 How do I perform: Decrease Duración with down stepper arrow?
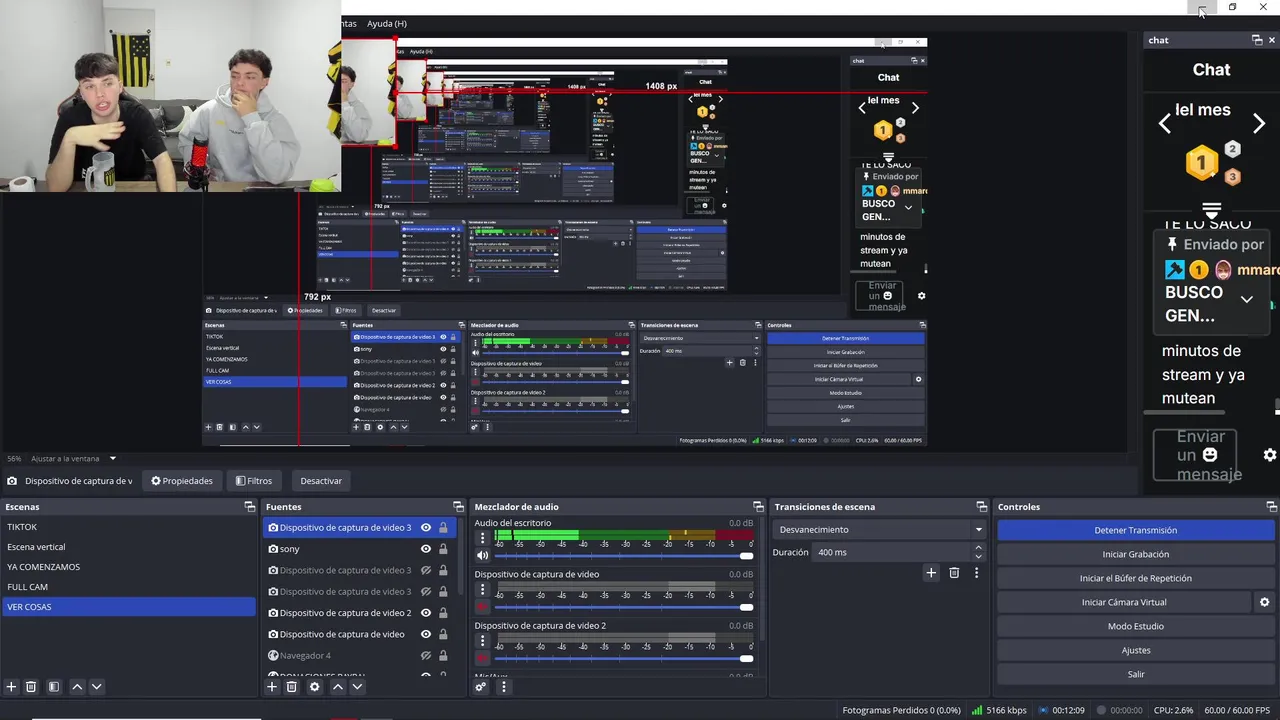click(x=978, y=556)
